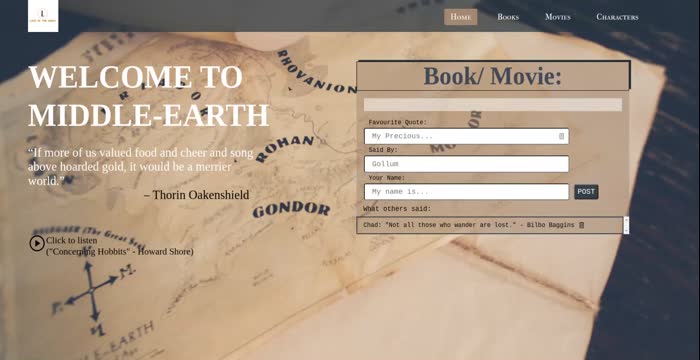Click the 'Book/ Movie:' panel heading
The height and width of the screenshot is (360, 700).
492,76
